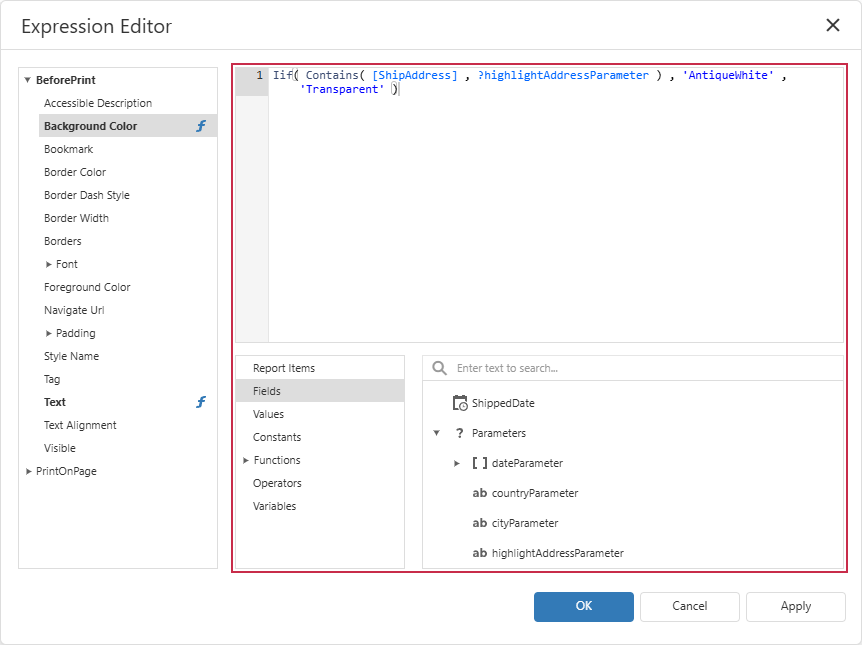Close the Expression Editor dialog
The image size is (862, 645).
[x=832, y=25]
